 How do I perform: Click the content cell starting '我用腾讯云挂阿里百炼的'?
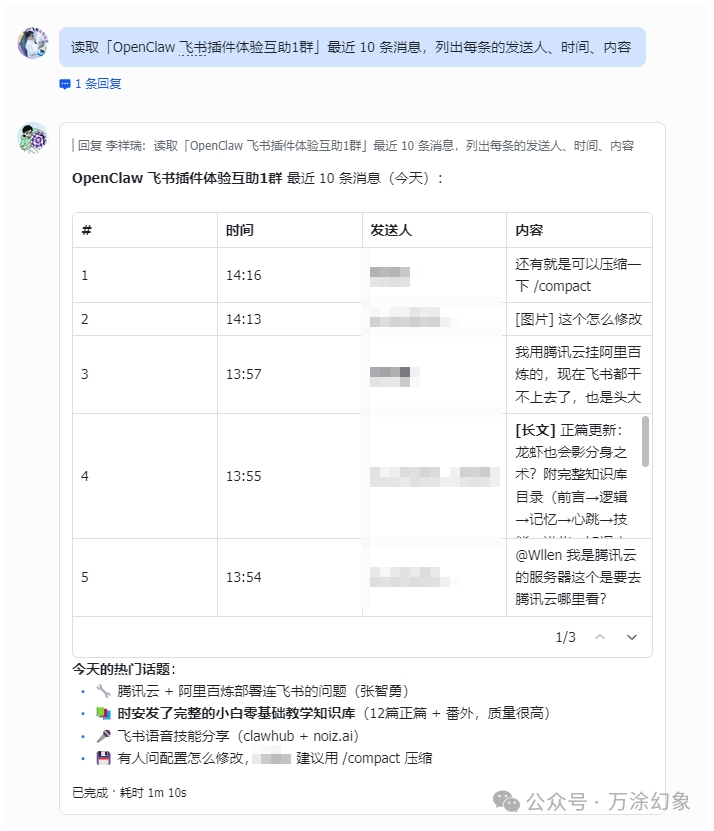point(579,374)
